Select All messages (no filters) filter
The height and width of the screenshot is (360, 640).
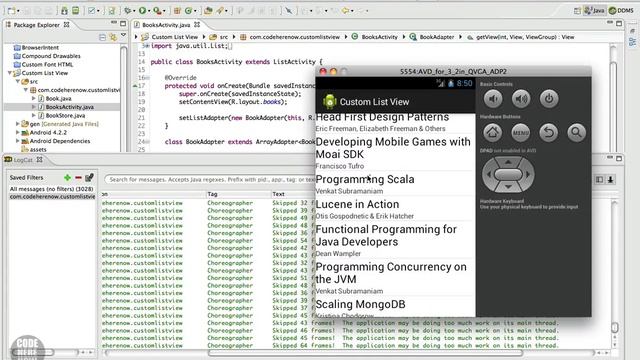51,189
